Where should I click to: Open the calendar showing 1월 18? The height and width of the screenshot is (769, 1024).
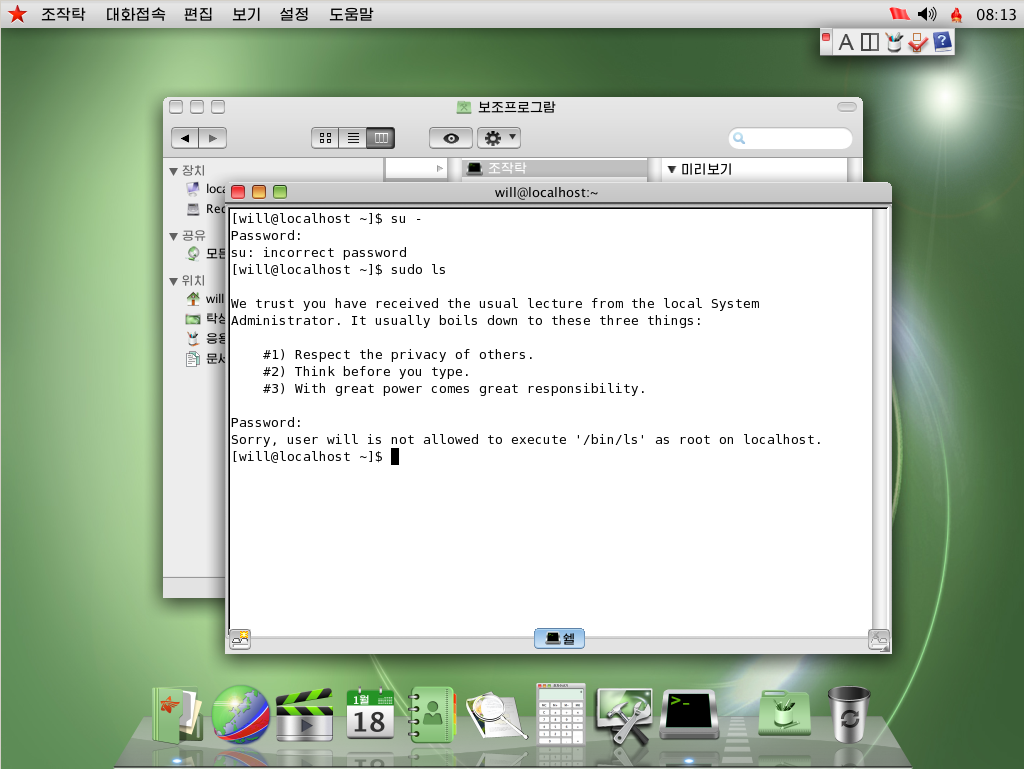click(x=370, y=713)
